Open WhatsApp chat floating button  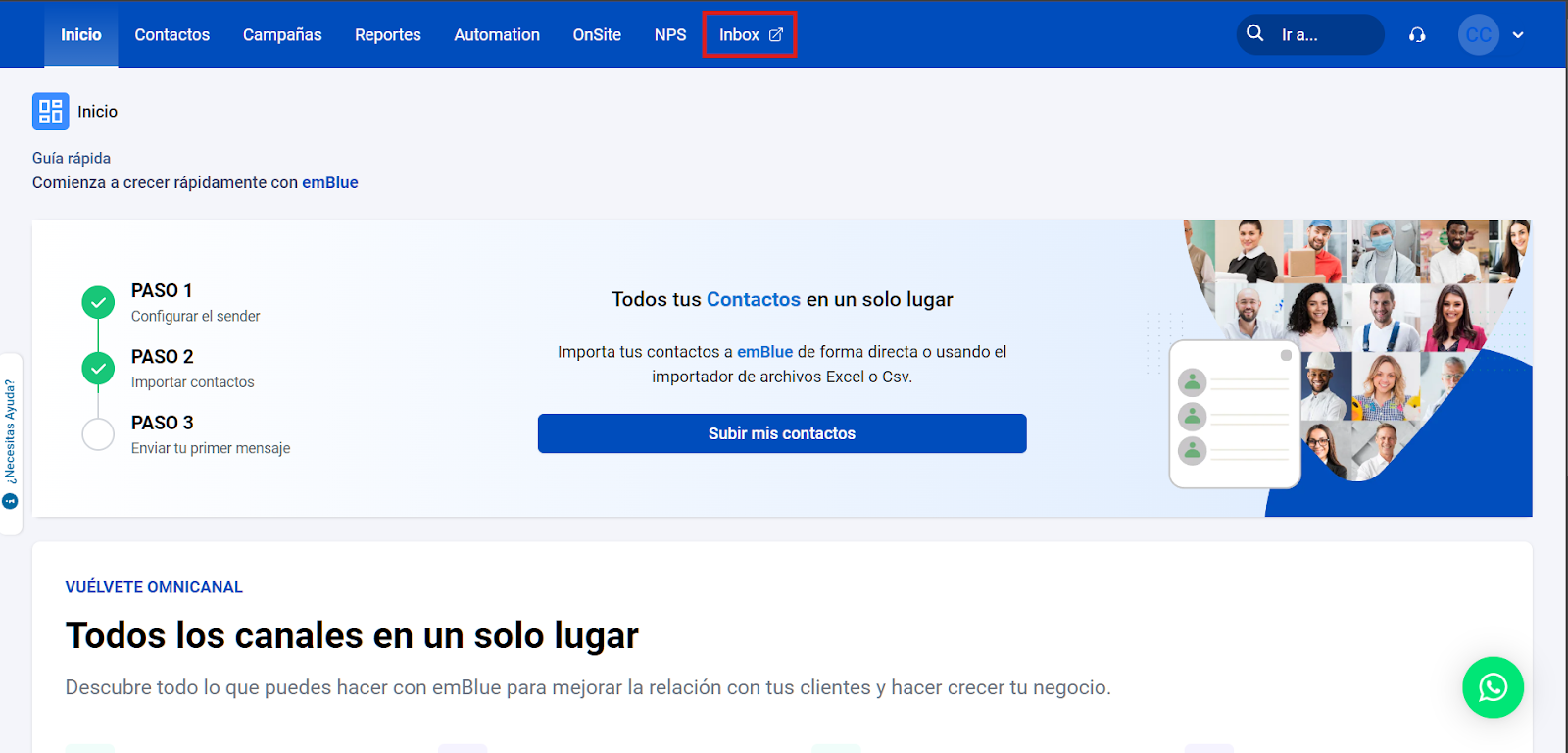point(1493,687)
